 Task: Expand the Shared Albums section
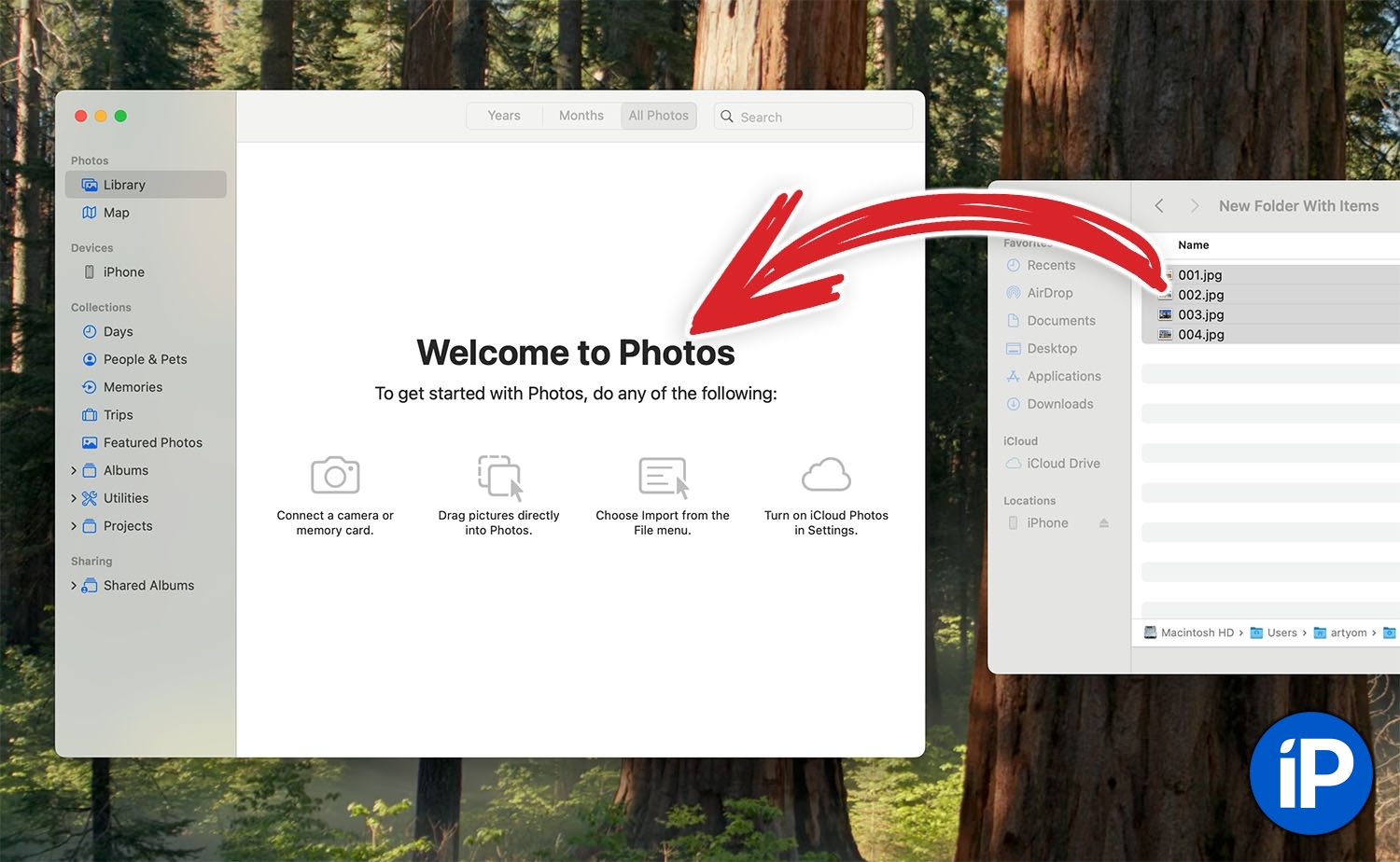click(x=74, y=586)
